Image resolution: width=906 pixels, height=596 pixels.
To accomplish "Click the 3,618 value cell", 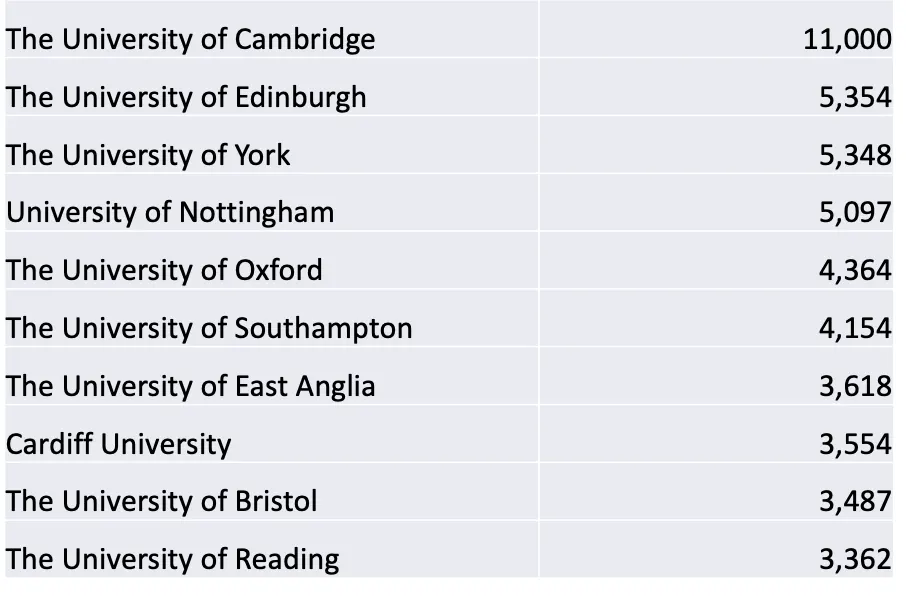I will tap(716, 376).
